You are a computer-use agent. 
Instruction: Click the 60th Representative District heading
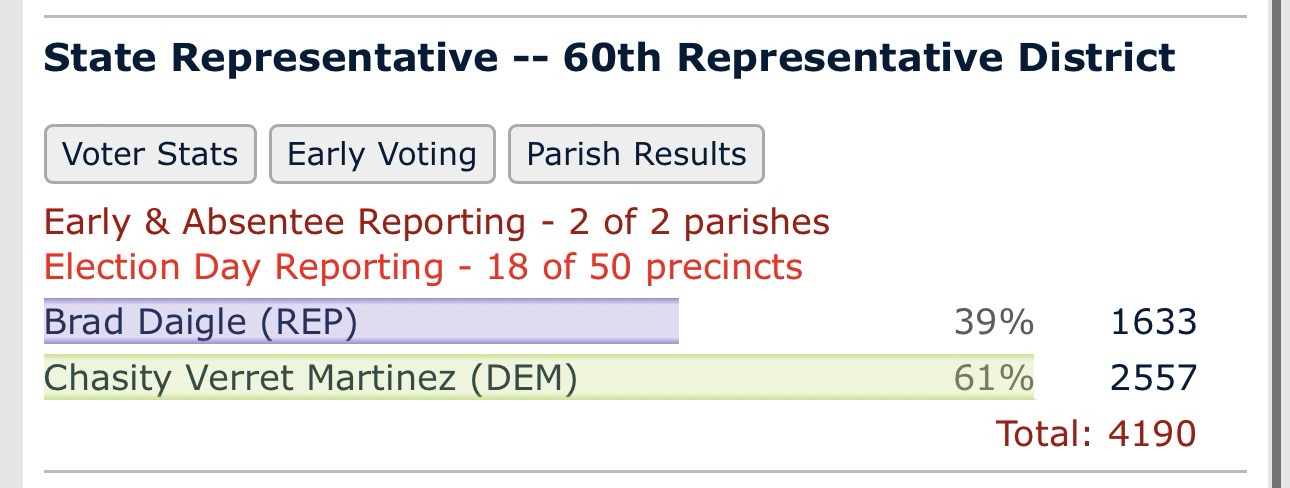(868, 59)
